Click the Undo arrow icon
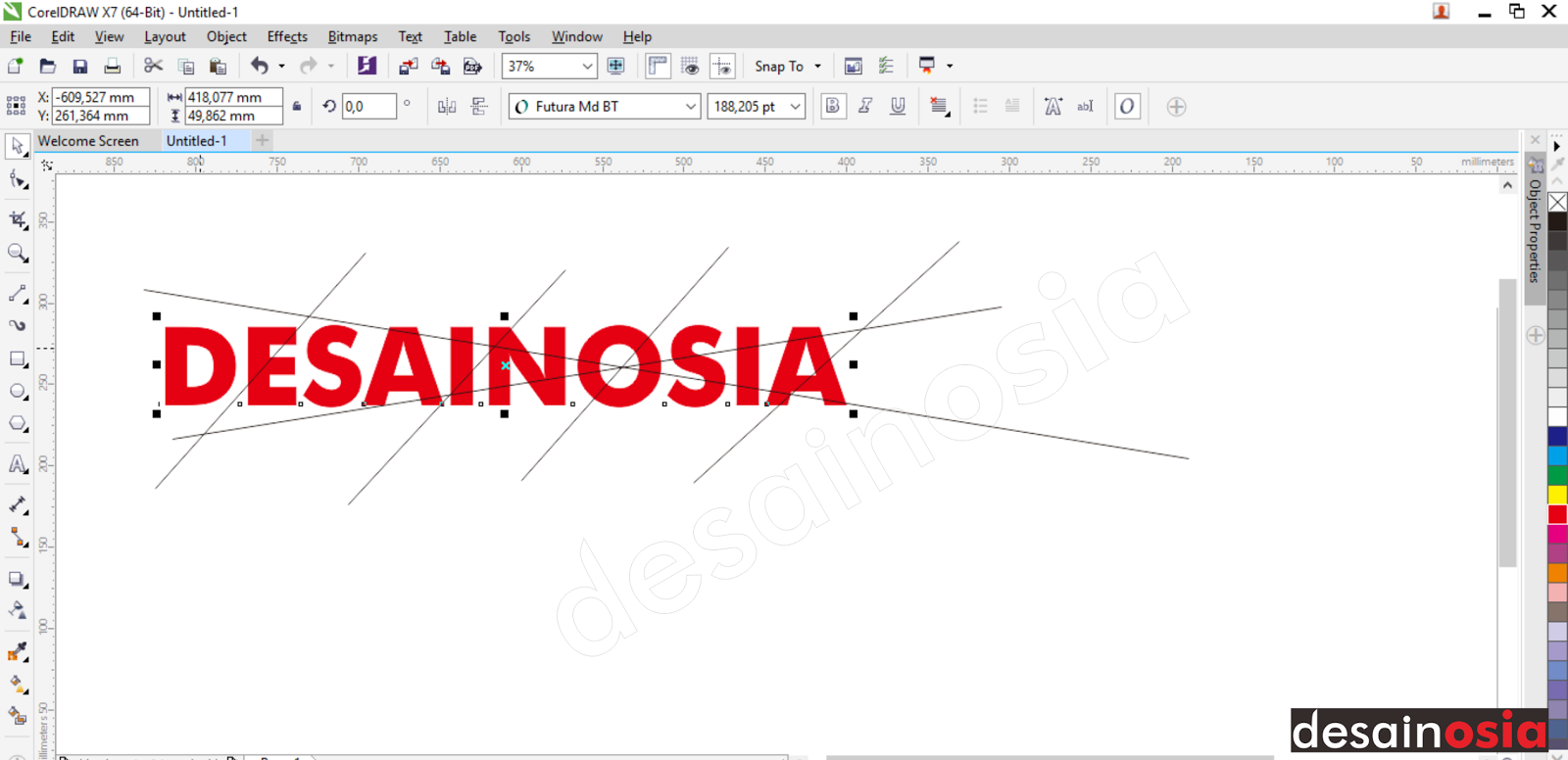 pyautogui.click(x=260, y=66)
